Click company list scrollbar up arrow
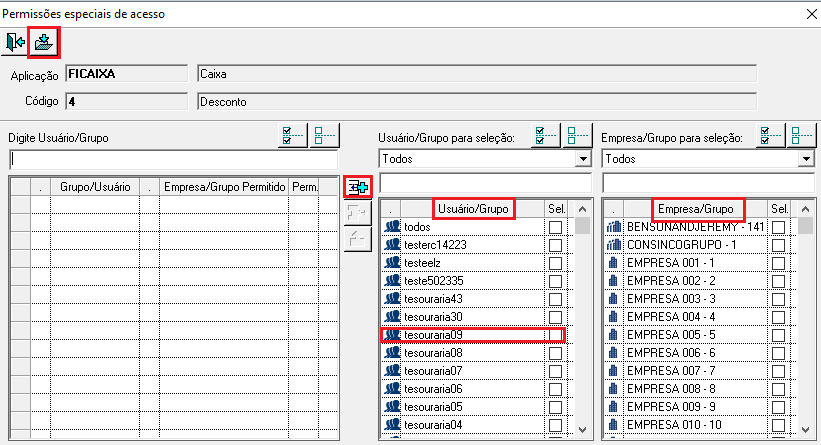 806,209
